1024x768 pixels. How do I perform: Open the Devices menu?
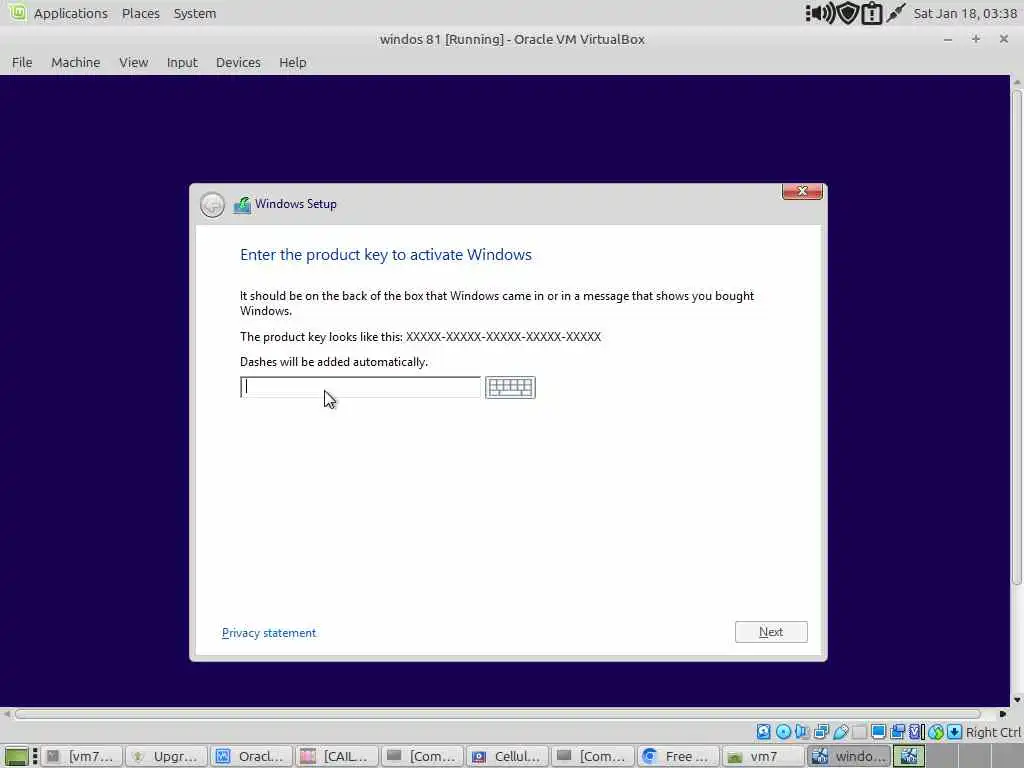tap(238, 62)
